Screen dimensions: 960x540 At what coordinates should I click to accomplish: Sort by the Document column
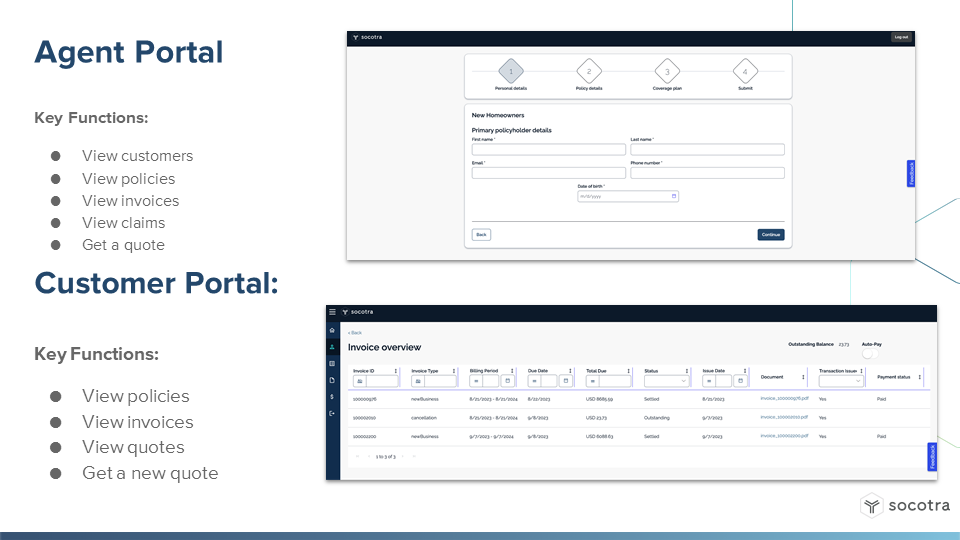tap(803, 377)
